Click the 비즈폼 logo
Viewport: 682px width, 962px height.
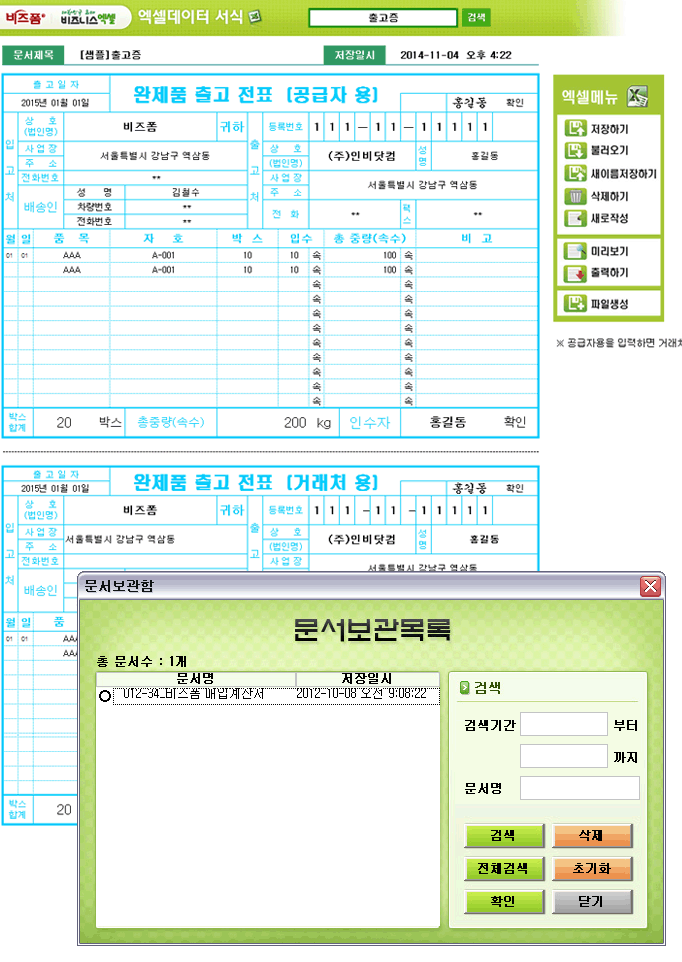[25, 18]
